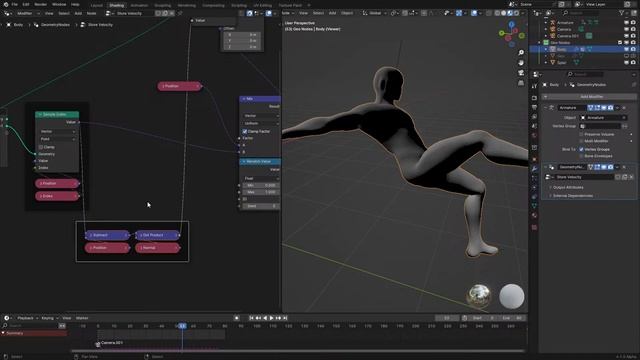Click the Store Velocity node group name field

[x=134, y=13]
